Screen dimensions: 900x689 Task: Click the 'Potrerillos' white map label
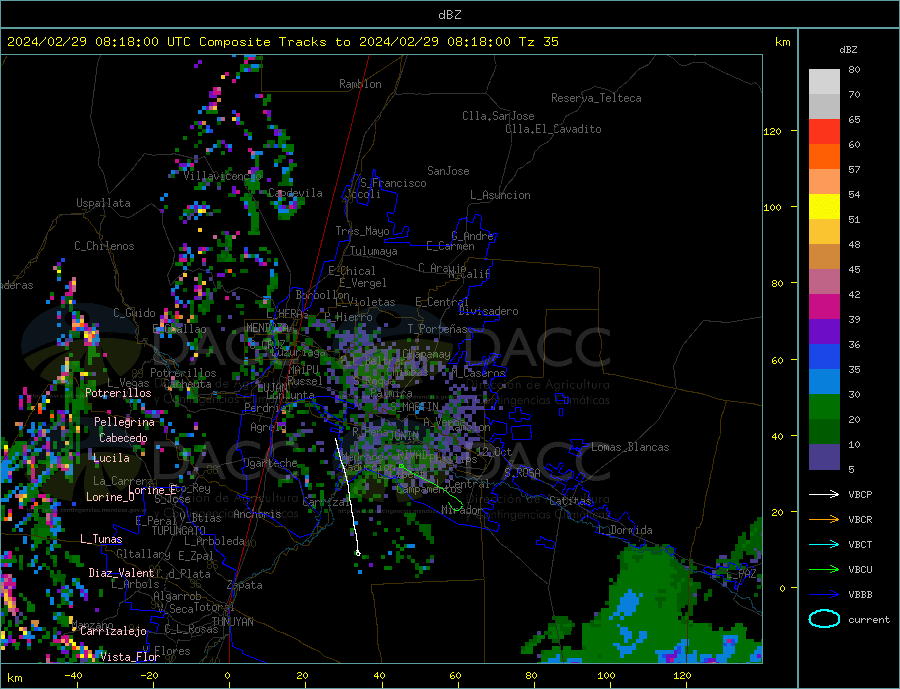tap(118, 393)
